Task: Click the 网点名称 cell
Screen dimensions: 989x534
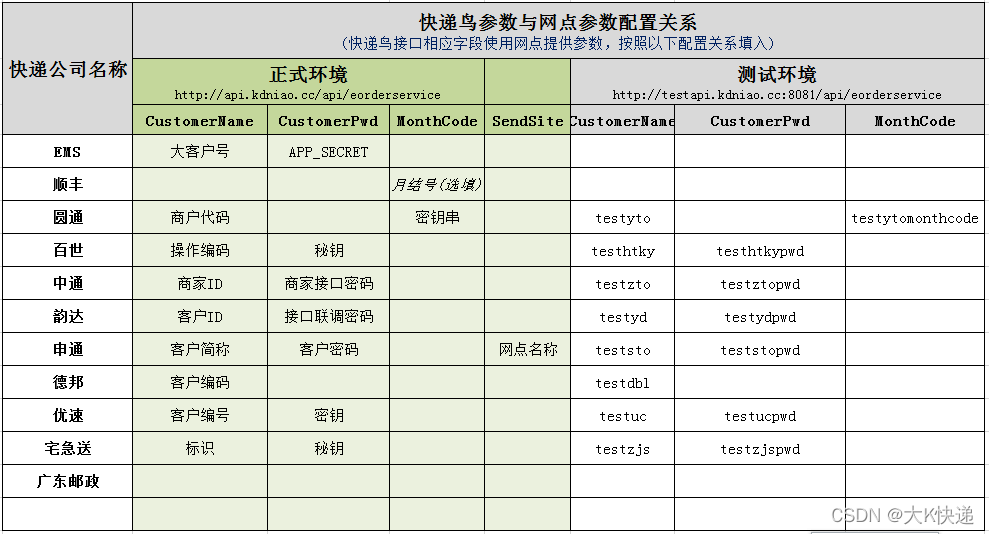Action: coord(528,349)
